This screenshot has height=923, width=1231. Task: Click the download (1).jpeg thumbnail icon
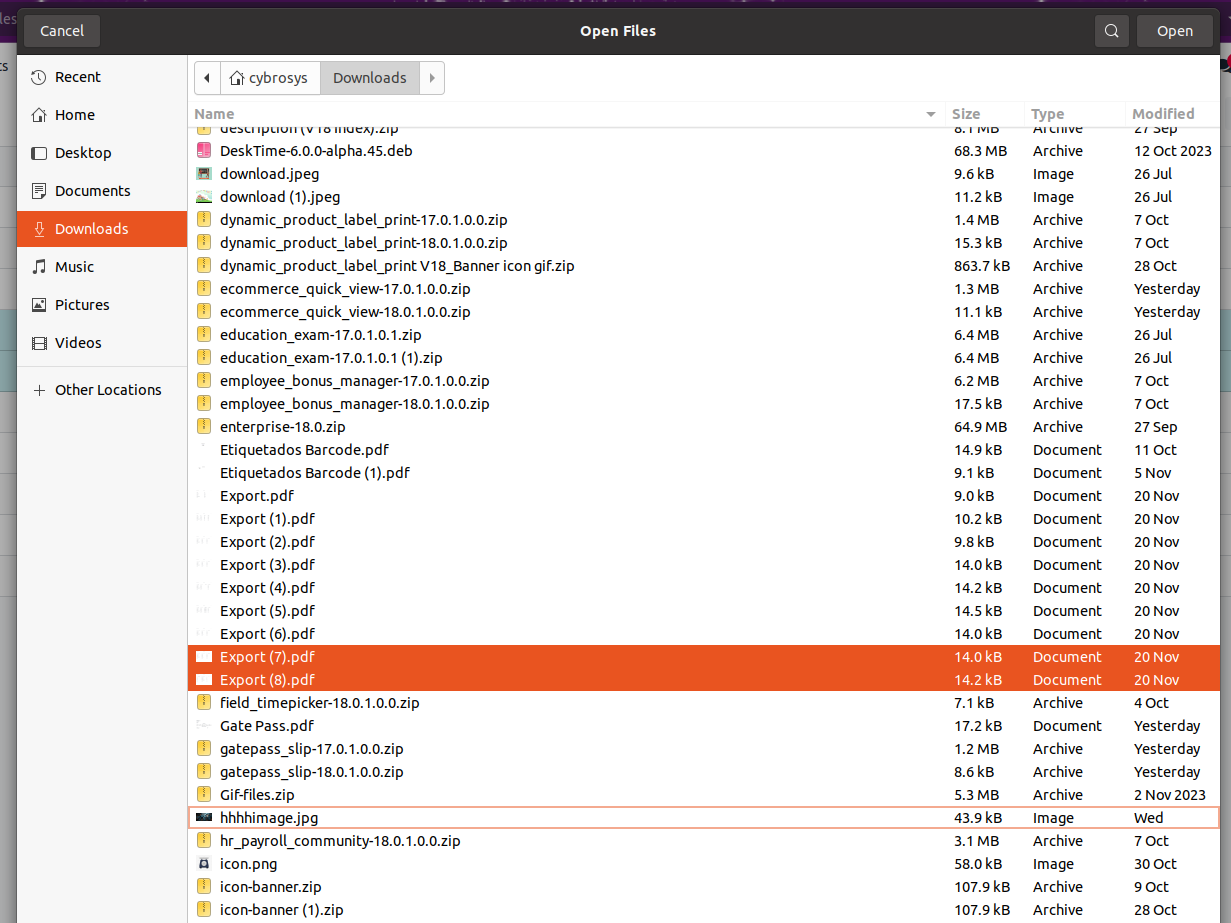tap(204, 197)
